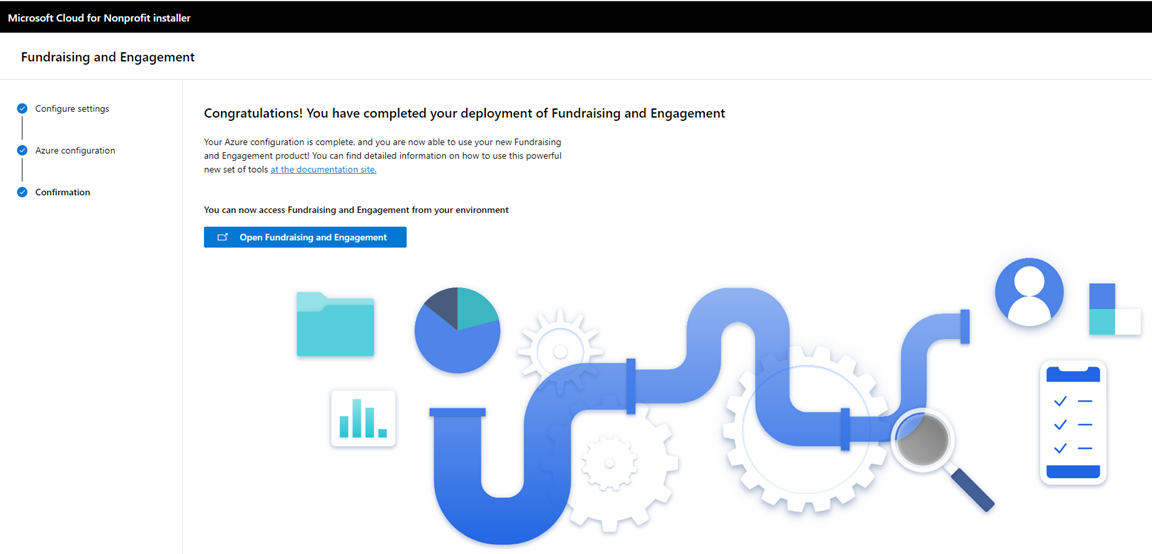The height and width of the screenshot is (554, 1152).
Task: Select the Confirmation step label
Action: pos(62,193)
